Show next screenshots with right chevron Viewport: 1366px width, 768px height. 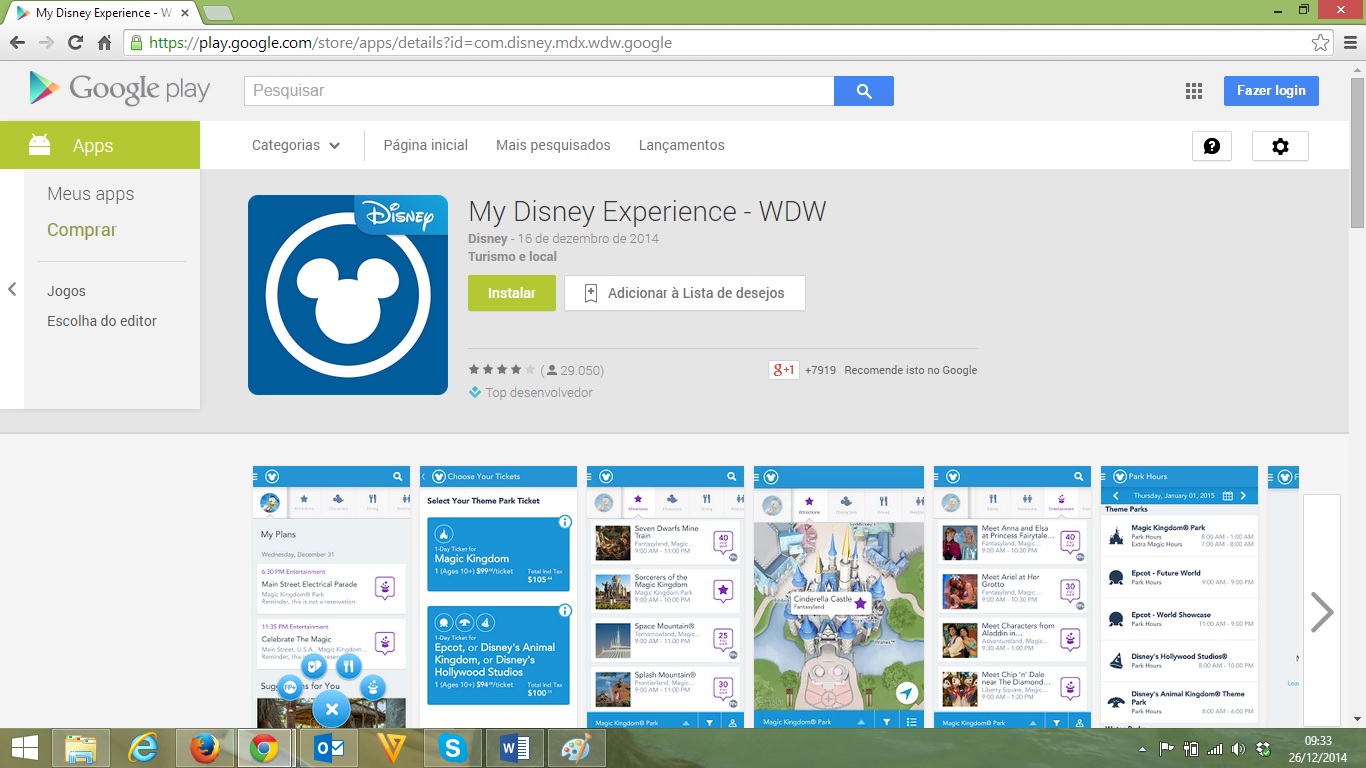coord(1322,612)
